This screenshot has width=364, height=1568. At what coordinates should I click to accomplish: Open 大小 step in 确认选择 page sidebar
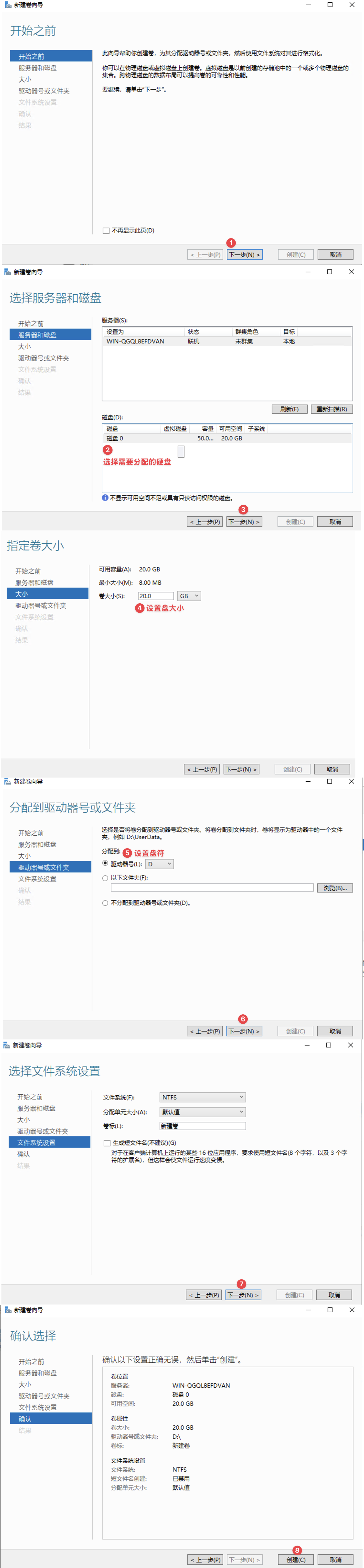(x=25, y=1384)
